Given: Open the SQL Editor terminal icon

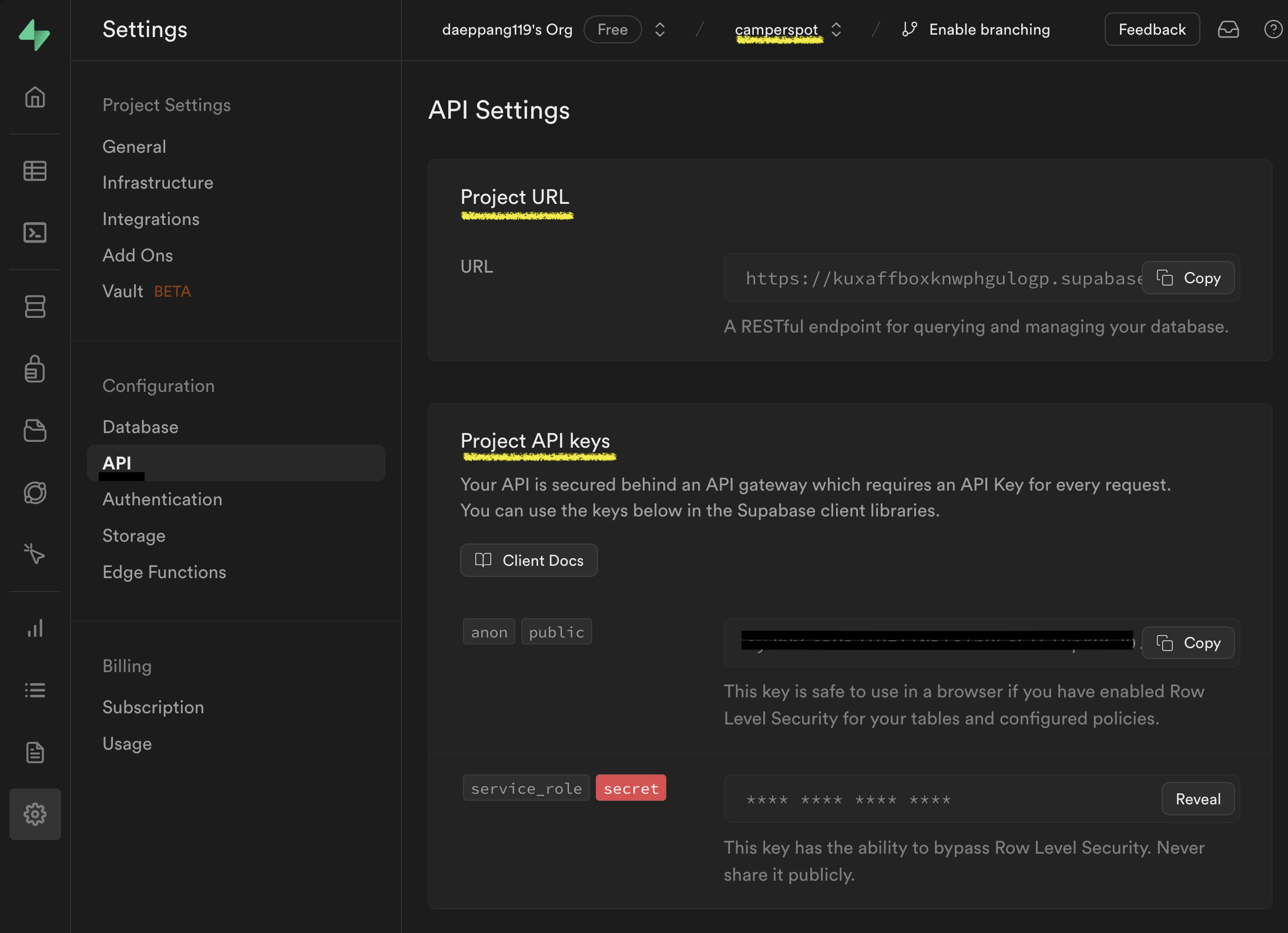Looking at the screenshot, I should click(35, 233).
